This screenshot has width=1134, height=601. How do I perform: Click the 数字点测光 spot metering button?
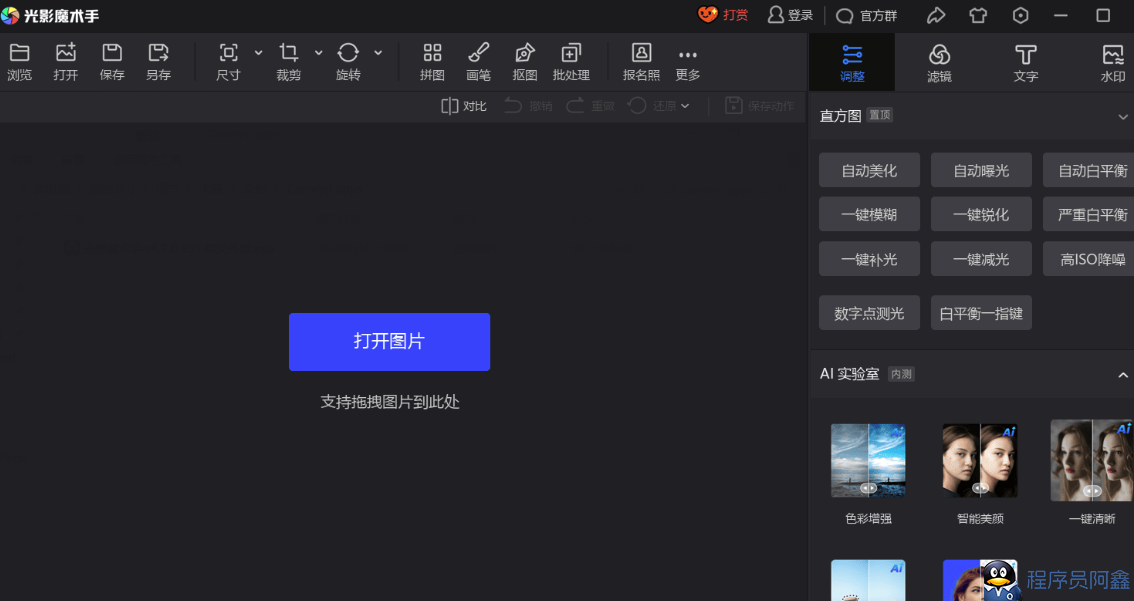tap(869, 312)
